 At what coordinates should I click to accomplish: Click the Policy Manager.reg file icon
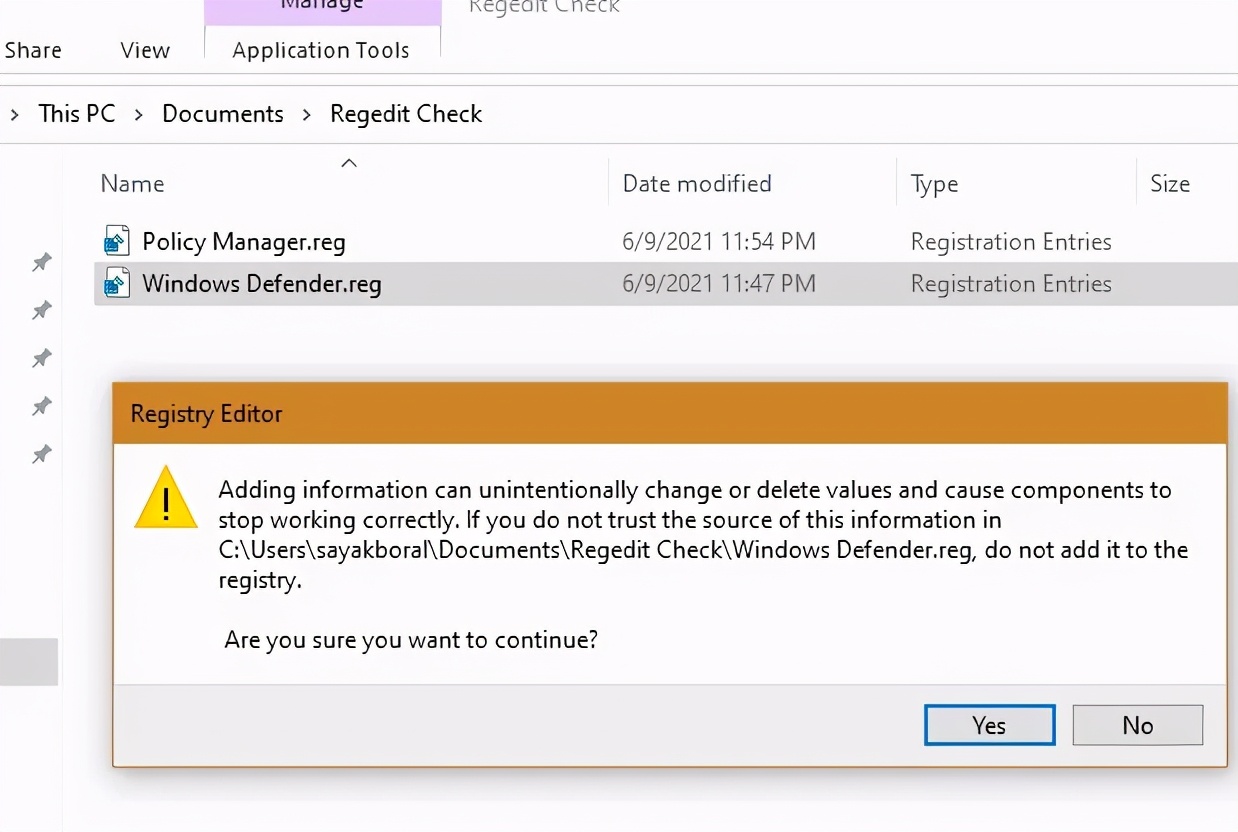click(x=117, y=240)
